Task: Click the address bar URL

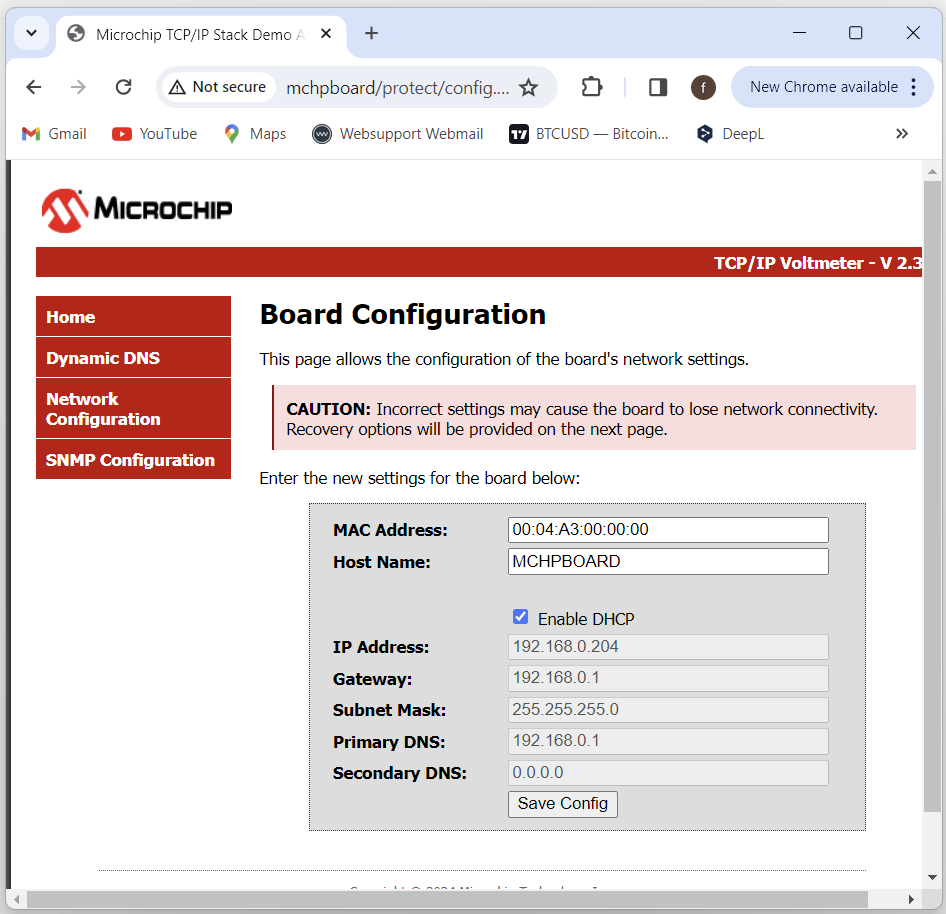Action: 398,88
